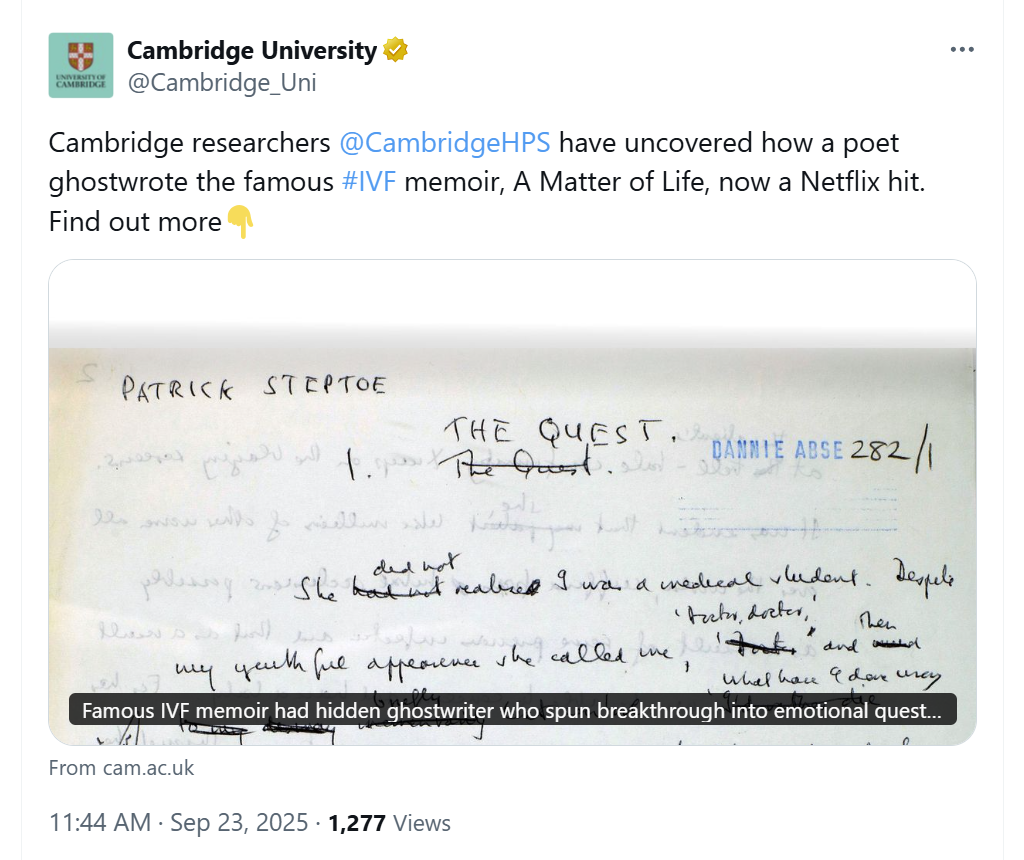Click the 'Famous IVF memoir' headline caption

(511, 711)
